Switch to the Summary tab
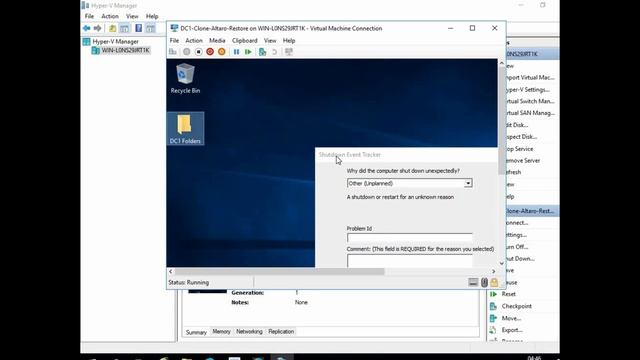Screen dimensions: 640x360 [196, 332]
